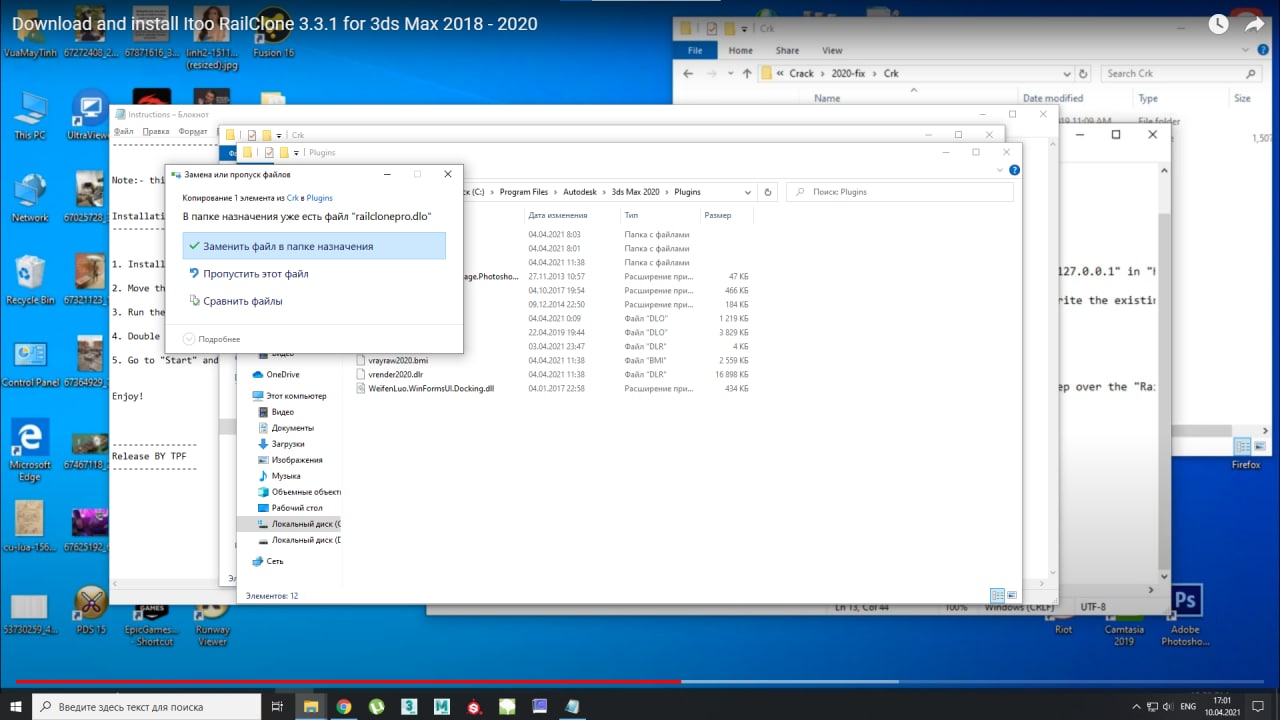Select vrayraw2020.bmi file

pyautogui.click(x=398, y=360)
